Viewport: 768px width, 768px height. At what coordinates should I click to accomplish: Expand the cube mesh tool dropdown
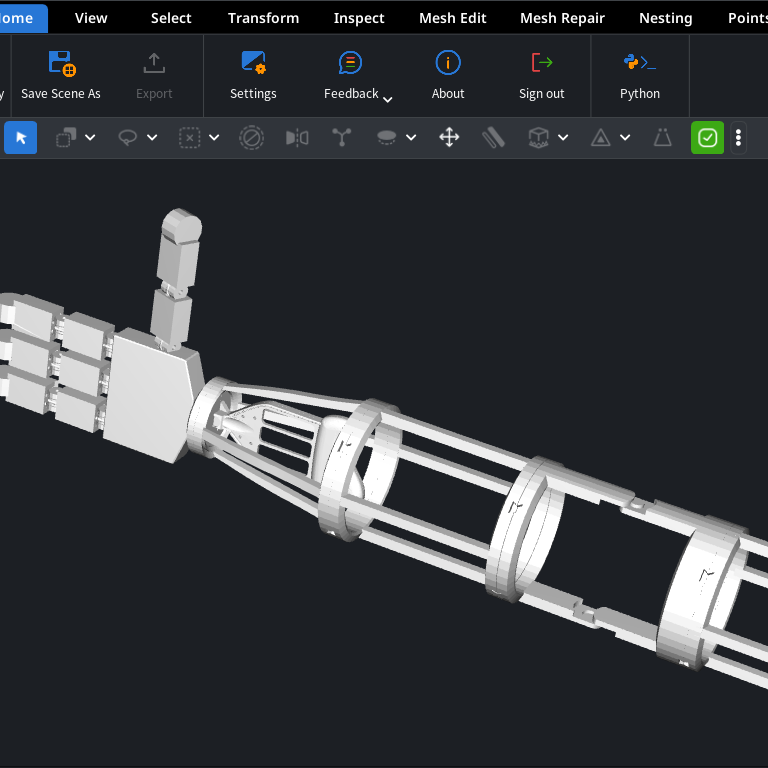point(563,138)
